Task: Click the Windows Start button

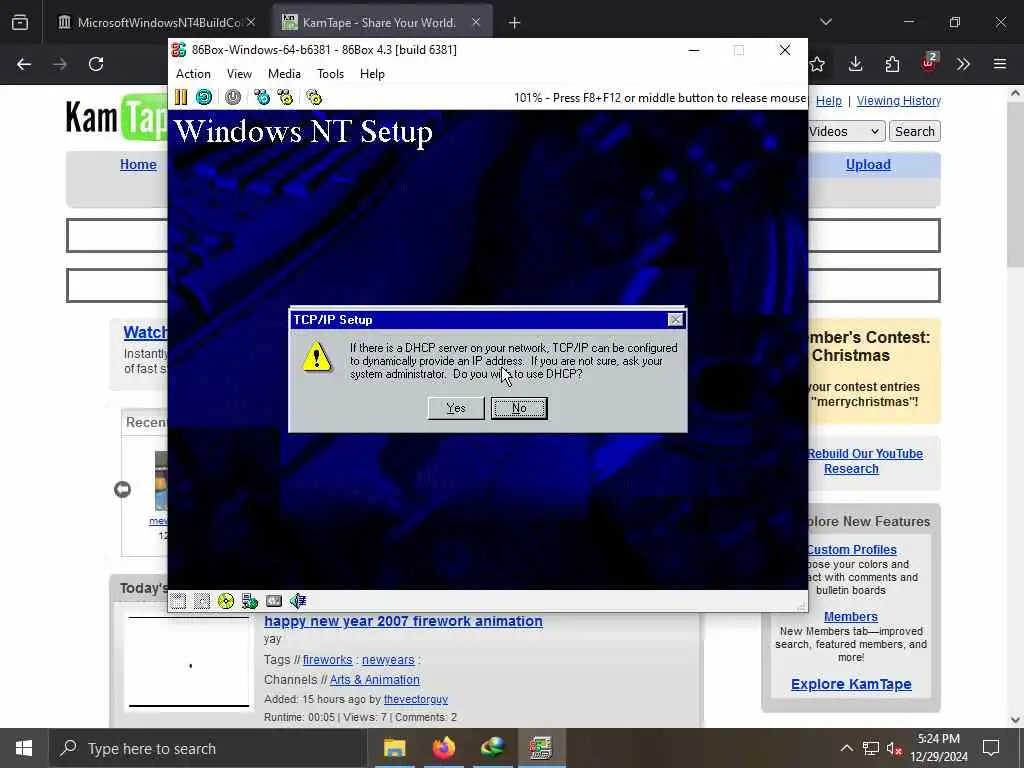Action: (x=24, y=748)
